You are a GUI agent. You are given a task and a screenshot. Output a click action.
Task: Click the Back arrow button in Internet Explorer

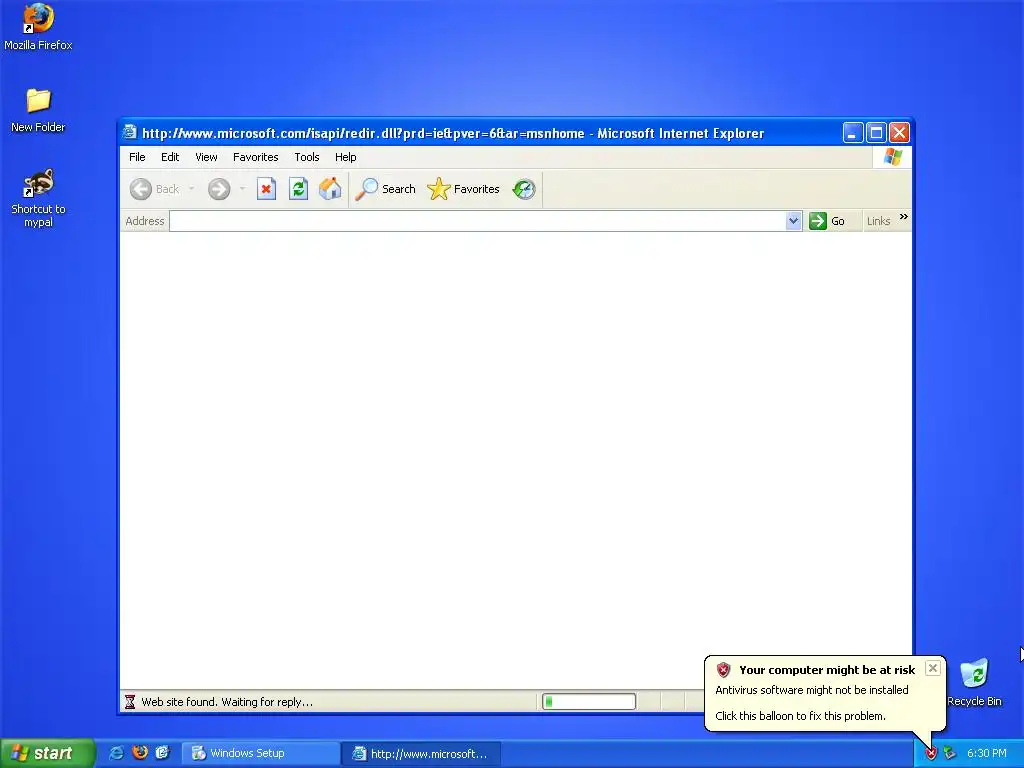pos(154,189)
